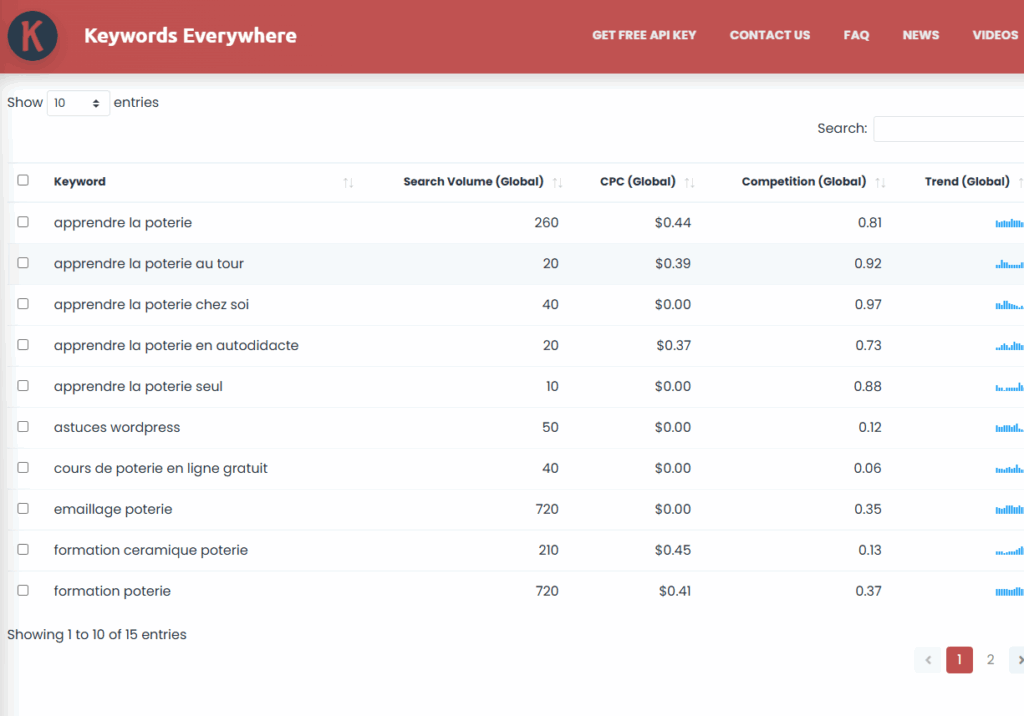View trend chart for apprendre la poterie
The height and width of the screenshot is (716, 1024).
pos(1009,223)
